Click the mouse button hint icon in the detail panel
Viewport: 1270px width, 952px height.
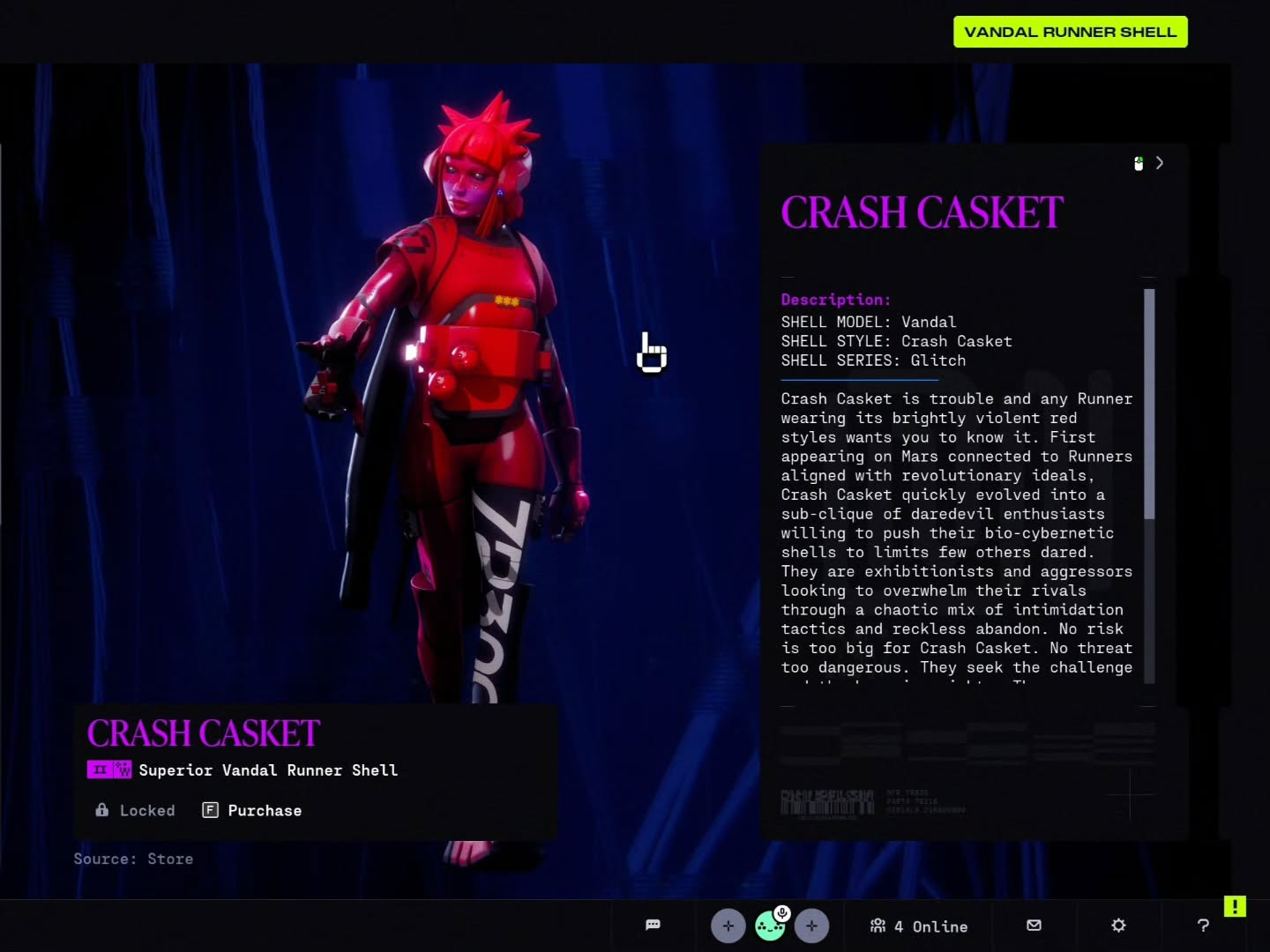(1139, 163)
